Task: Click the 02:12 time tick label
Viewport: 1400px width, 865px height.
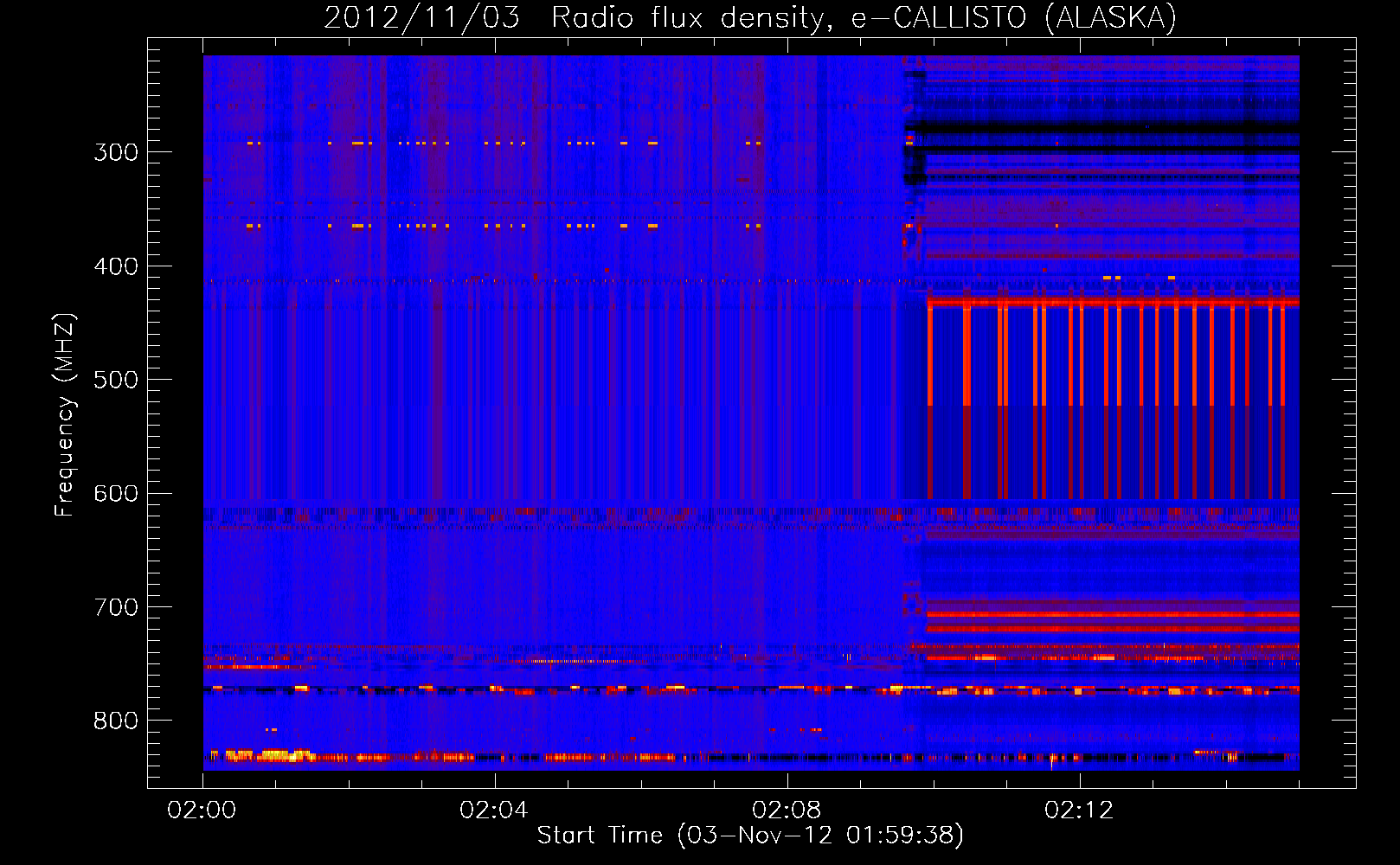Action: pyautogui.click(x=1079, y=811)
